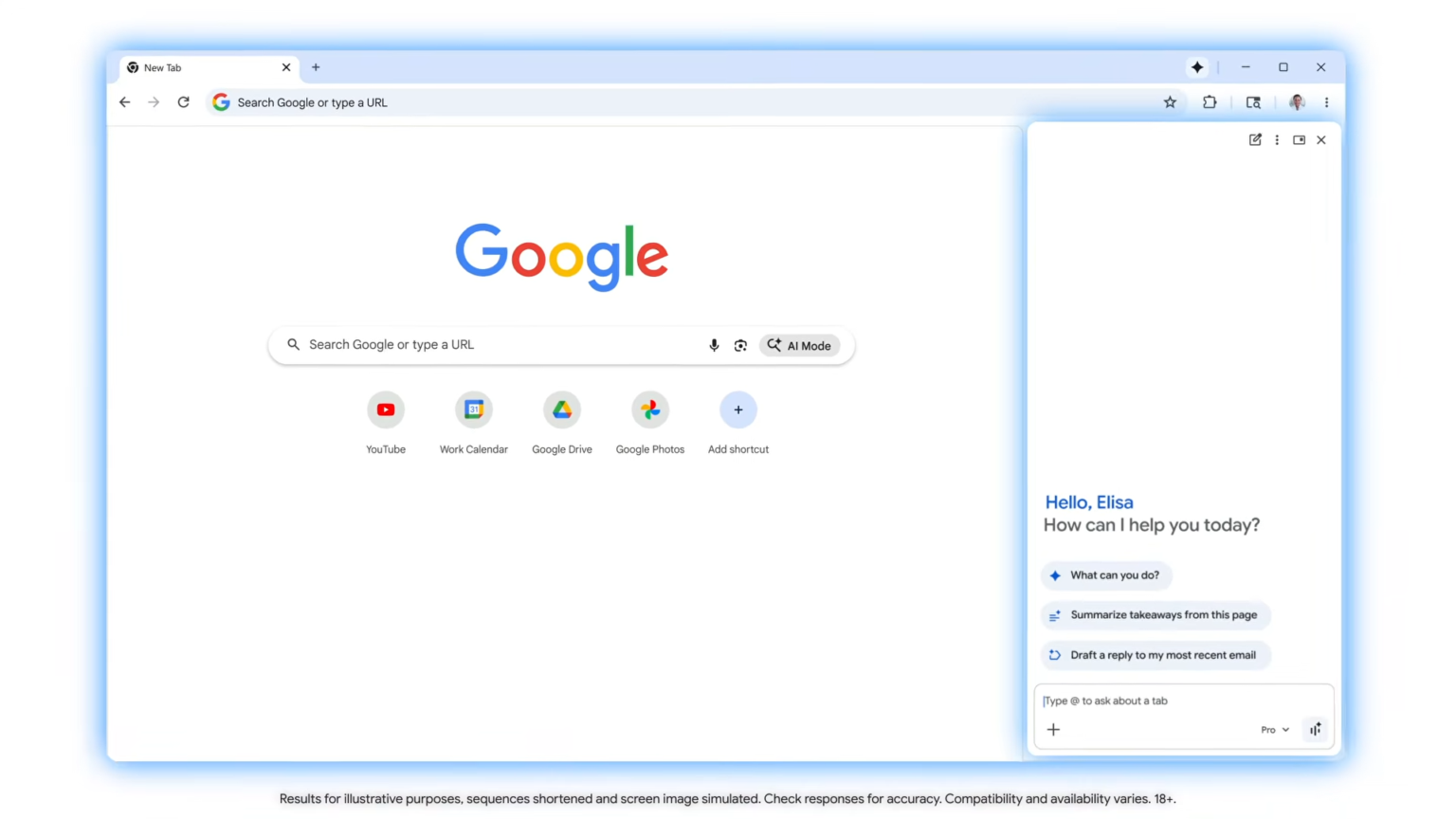Image resolution: width=1456 pixels, height=819 pixels.
Task: Pop out the Gemini panel window
Action: click(1299, 139)
